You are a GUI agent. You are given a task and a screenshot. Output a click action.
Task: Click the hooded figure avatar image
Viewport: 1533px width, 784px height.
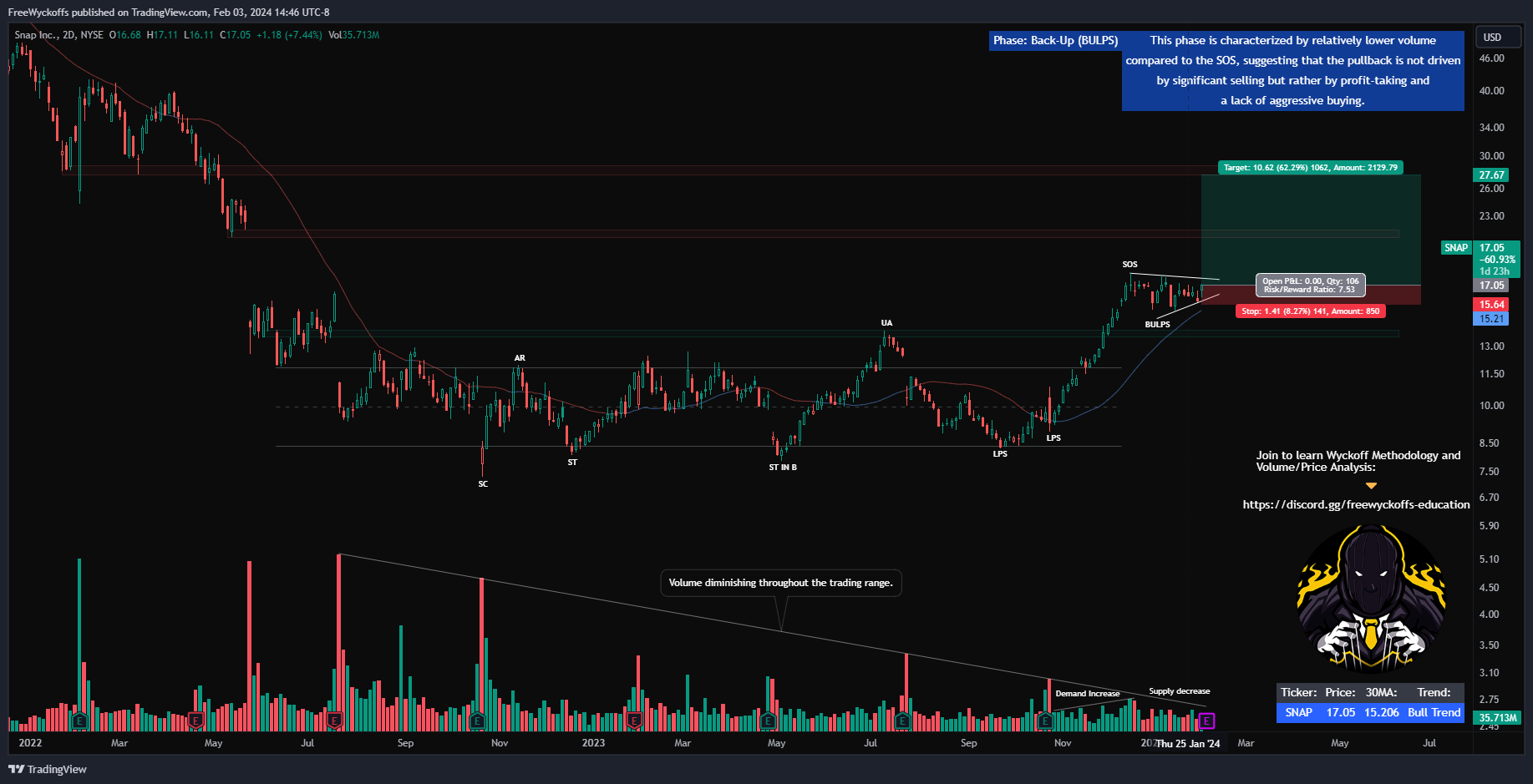pyautogui.click(x=1371, y=598)
